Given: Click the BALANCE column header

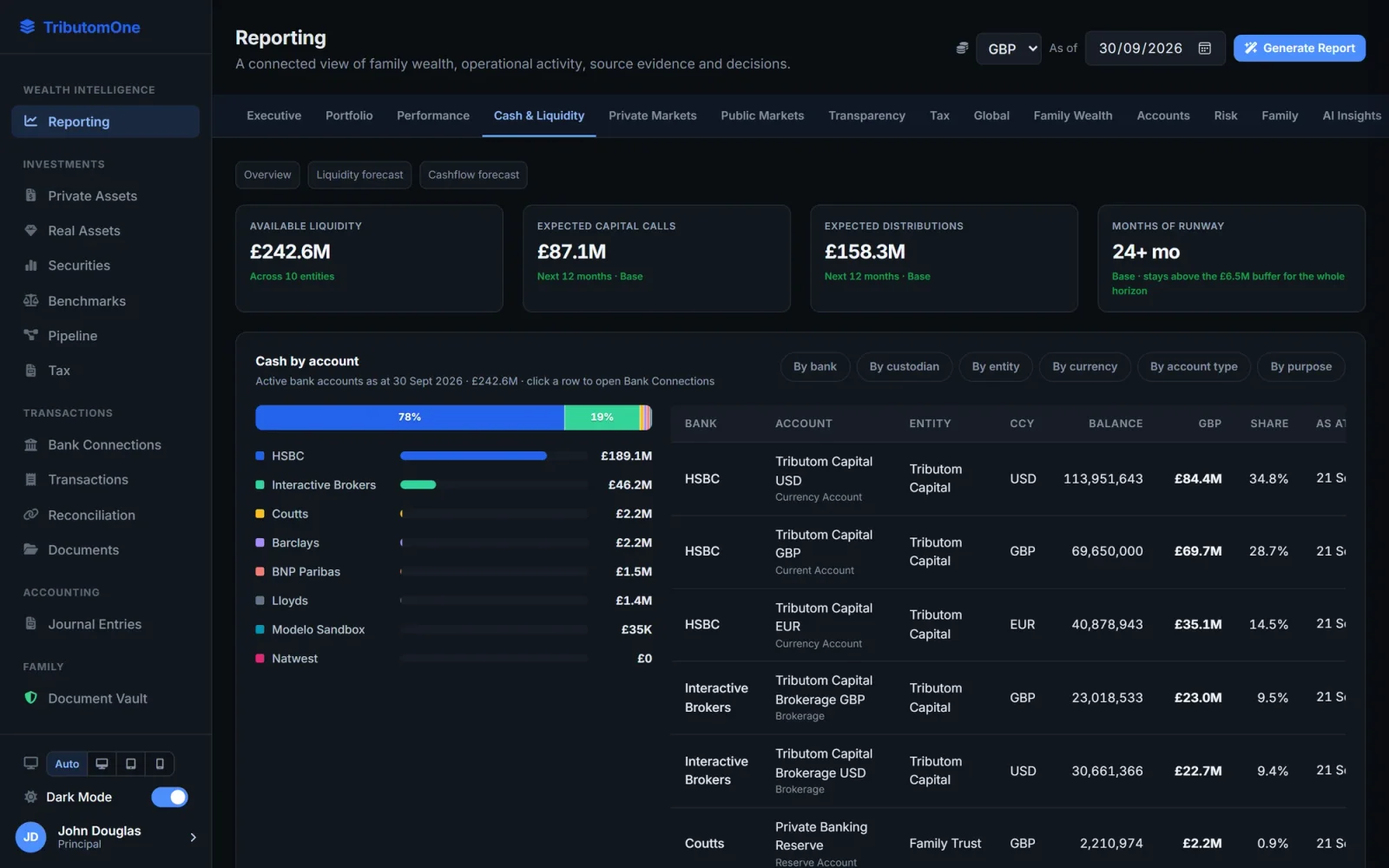Looking at the screenshot, I should (1116, 424).
